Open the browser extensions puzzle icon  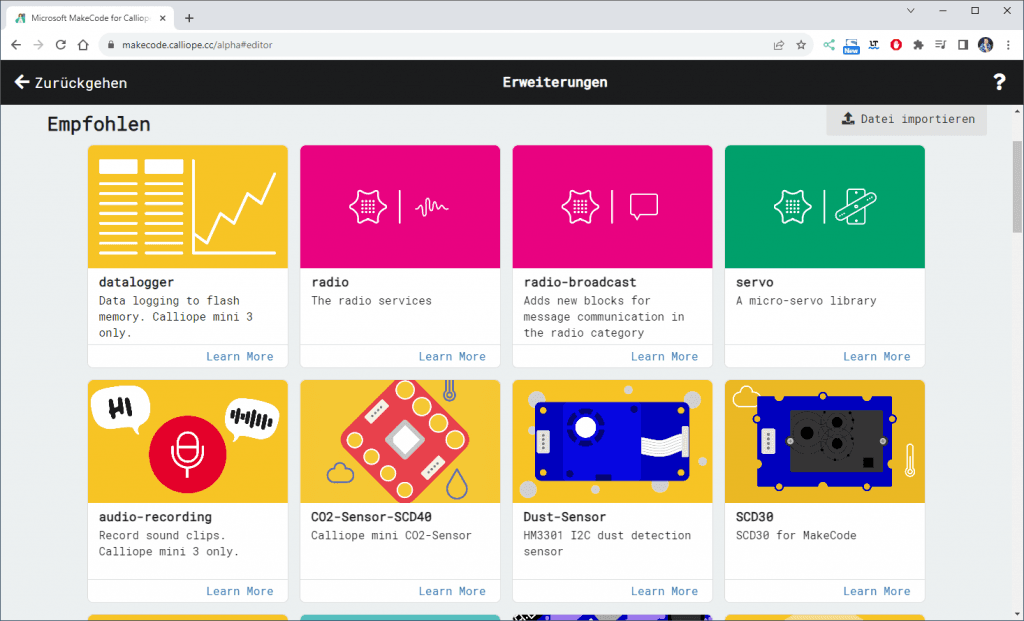click(918, 45)
